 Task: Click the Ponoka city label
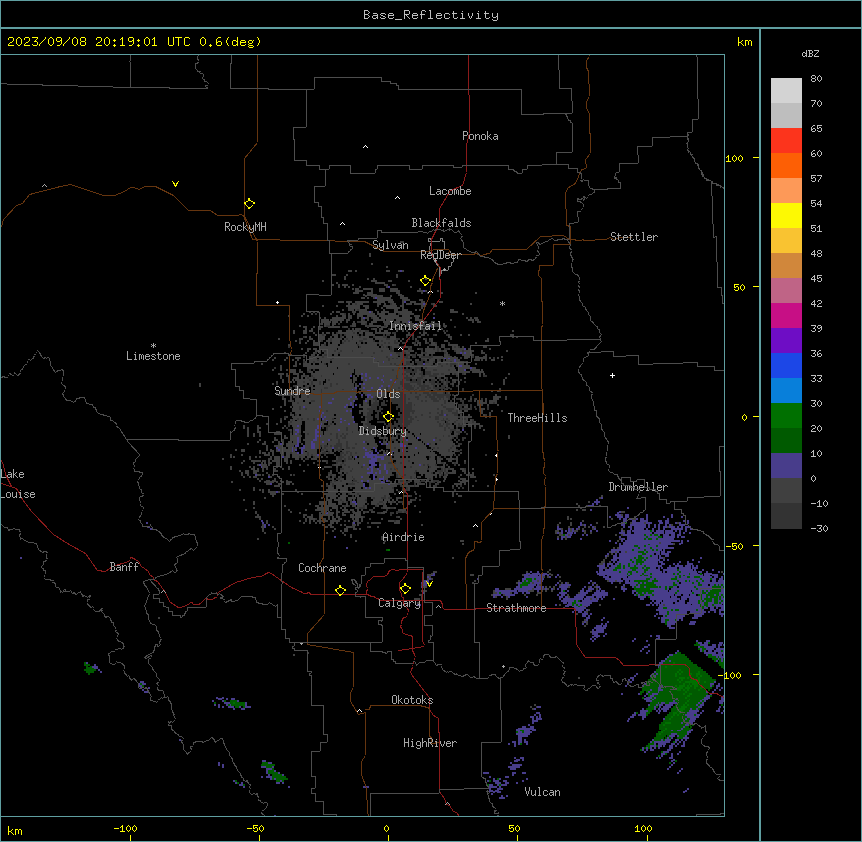480,136
